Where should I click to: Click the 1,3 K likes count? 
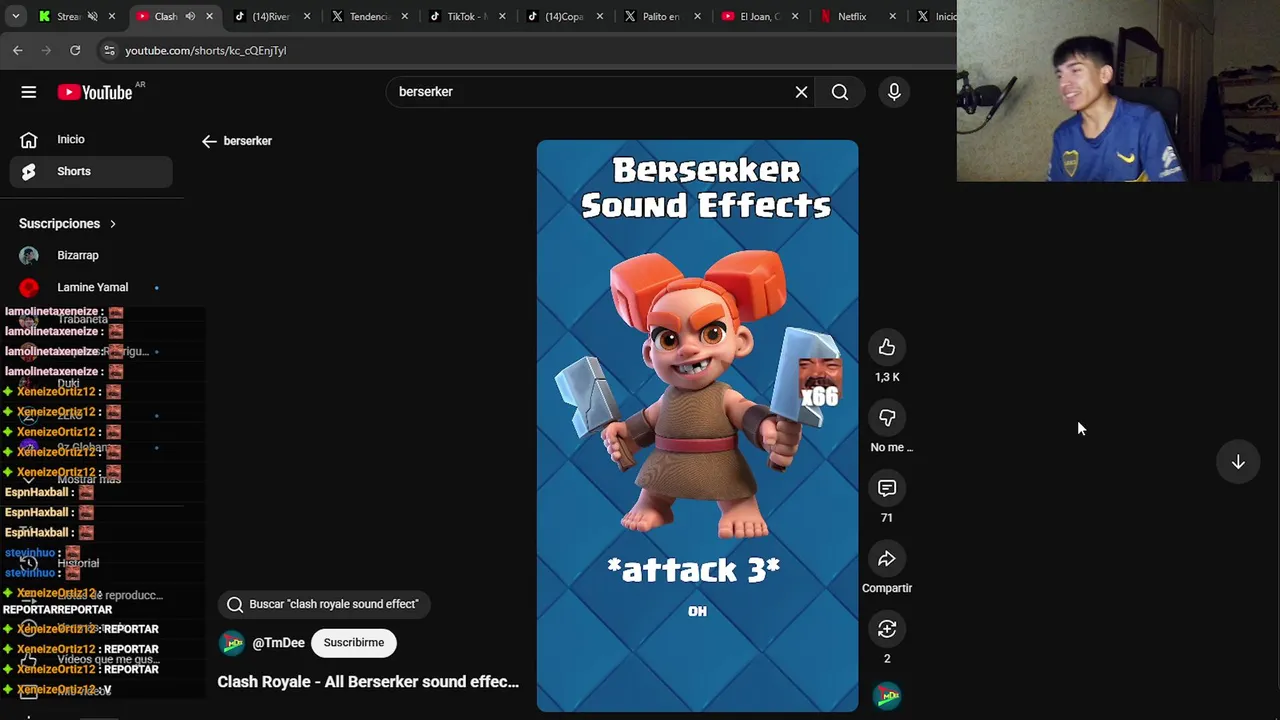pos(887,377)
